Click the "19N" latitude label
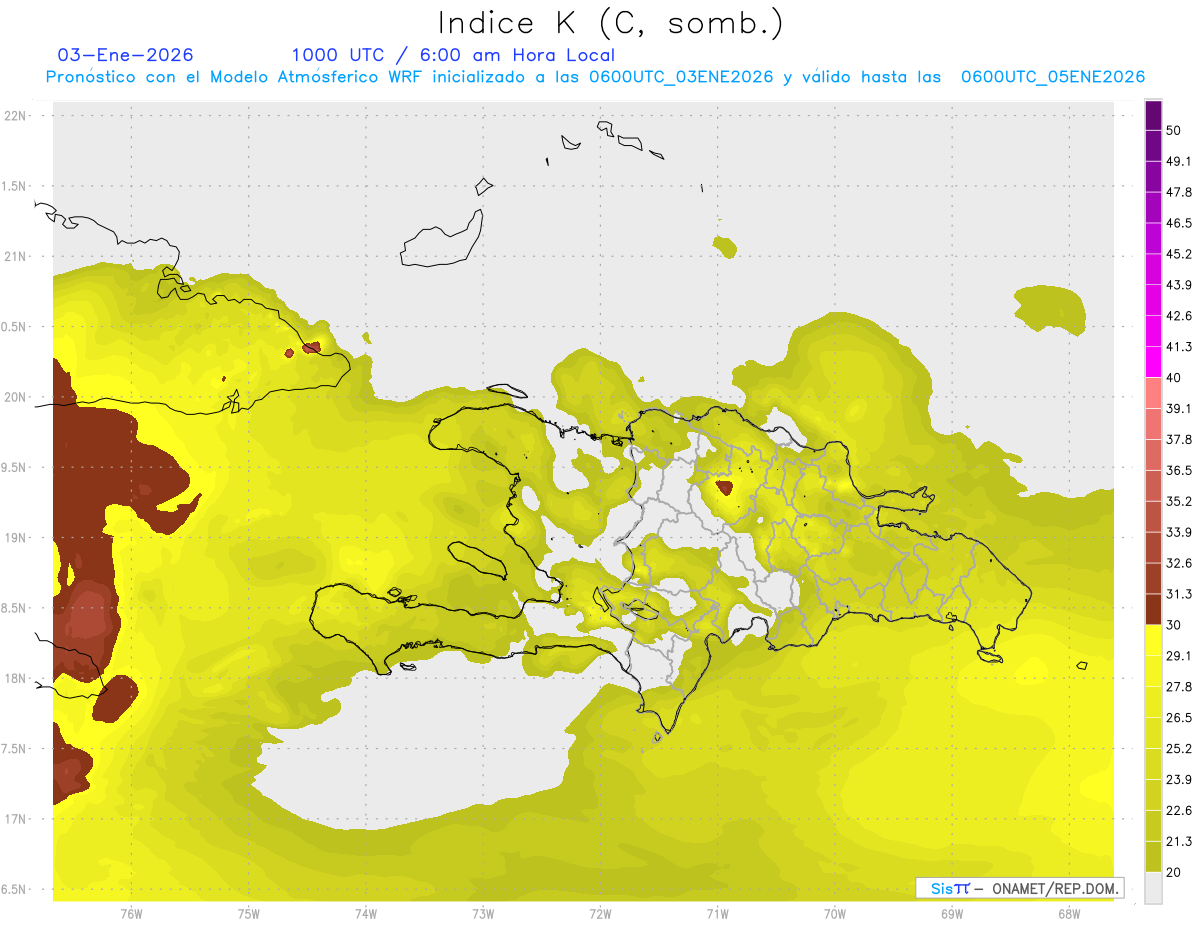 [x=16, y=538]
